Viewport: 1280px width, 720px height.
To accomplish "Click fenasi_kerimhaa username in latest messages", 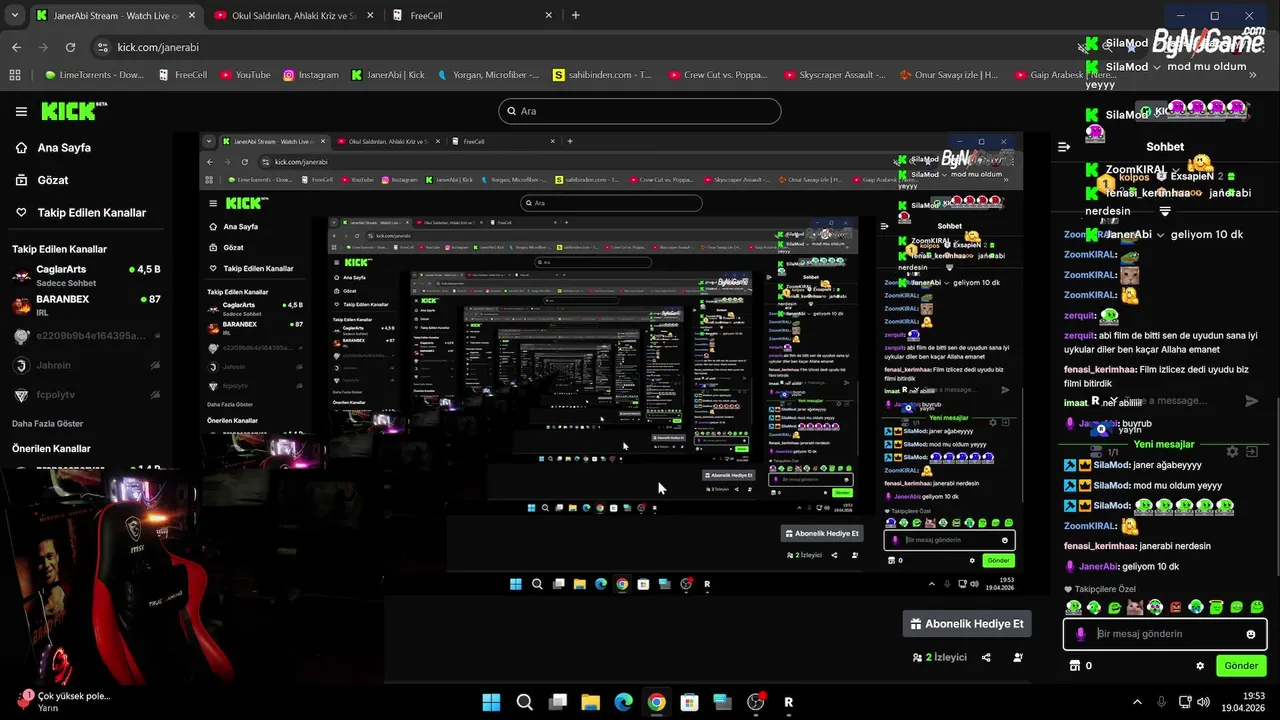I will click(x=1100, y=546).
